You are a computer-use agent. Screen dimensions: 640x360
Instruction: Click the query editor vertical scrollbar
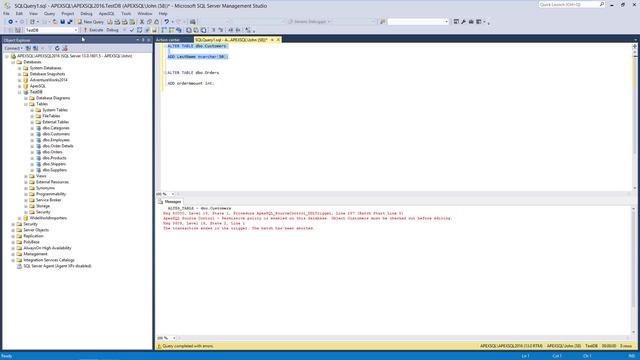[635, 118]
